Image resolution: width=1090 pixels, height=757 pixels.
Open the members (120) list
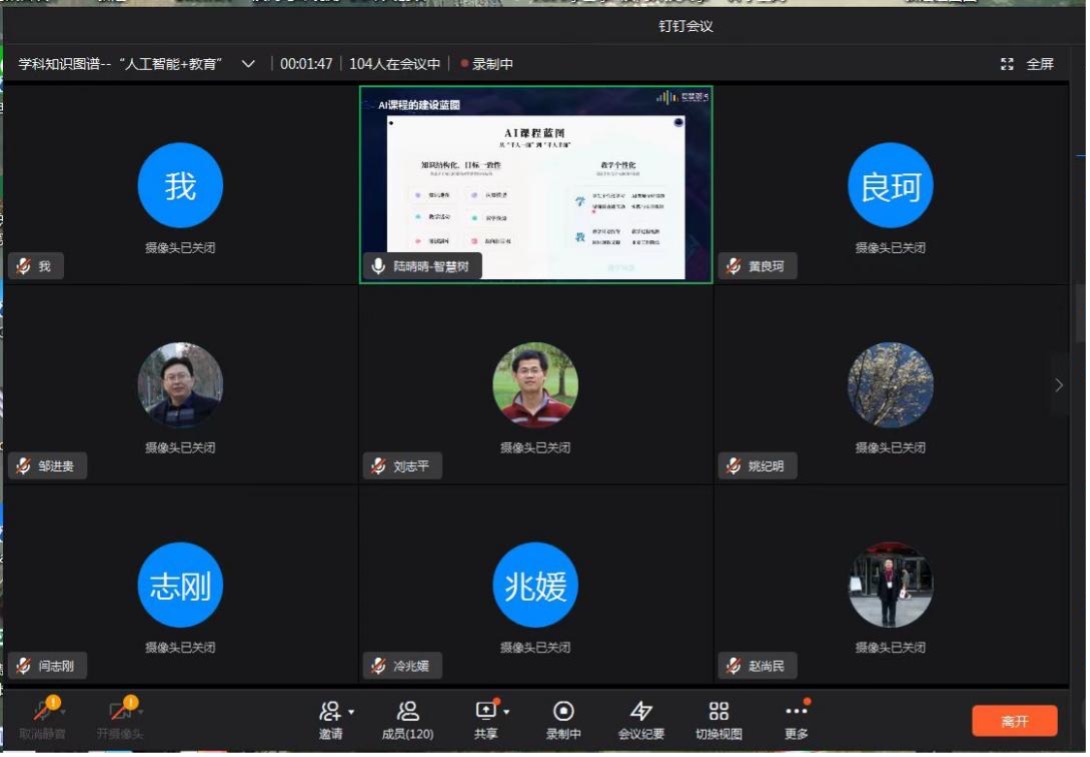(407, 711)
